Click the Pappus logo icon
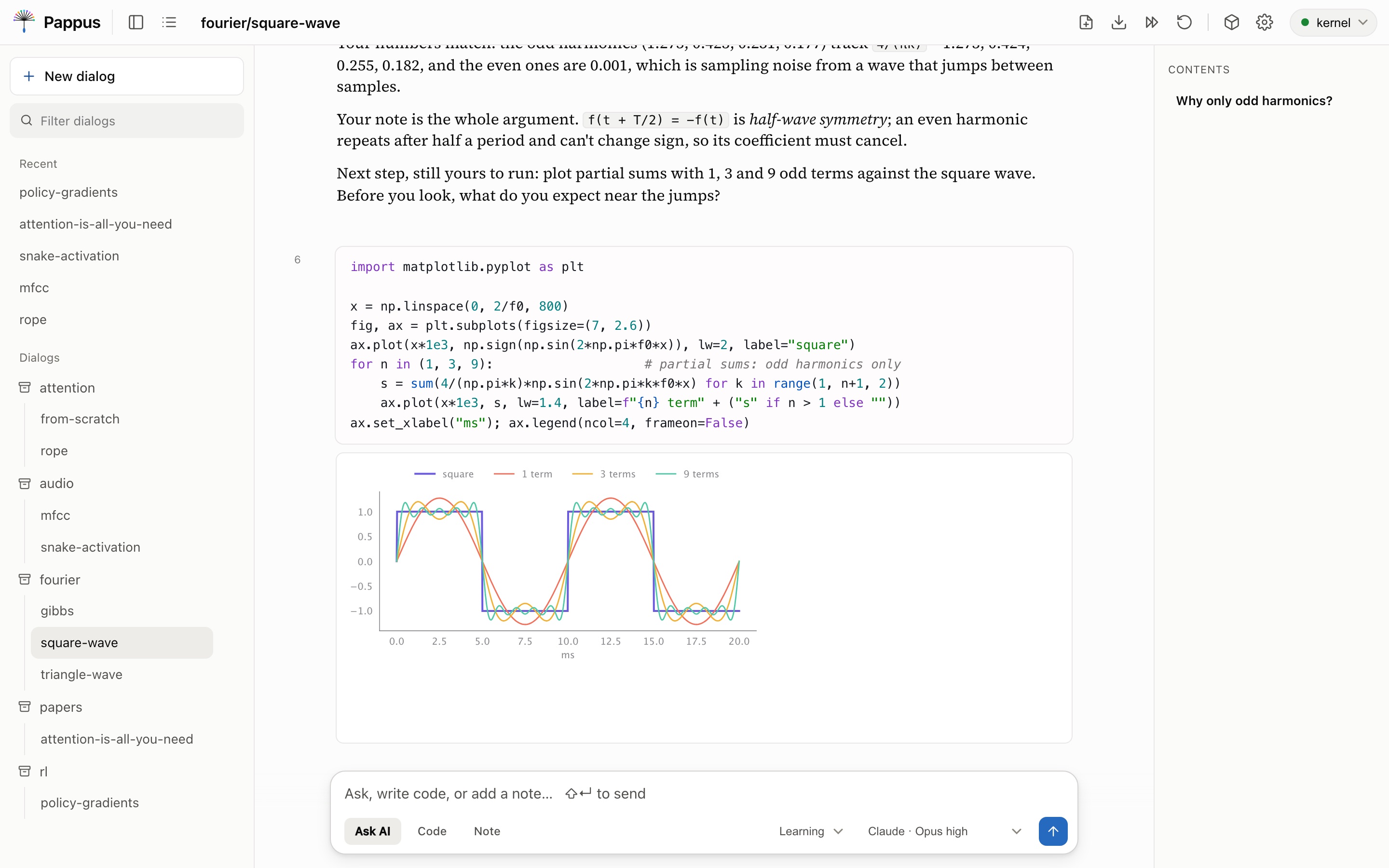Image resolution: width=1389 pixels, height=868 pixels. coord(24,22)
